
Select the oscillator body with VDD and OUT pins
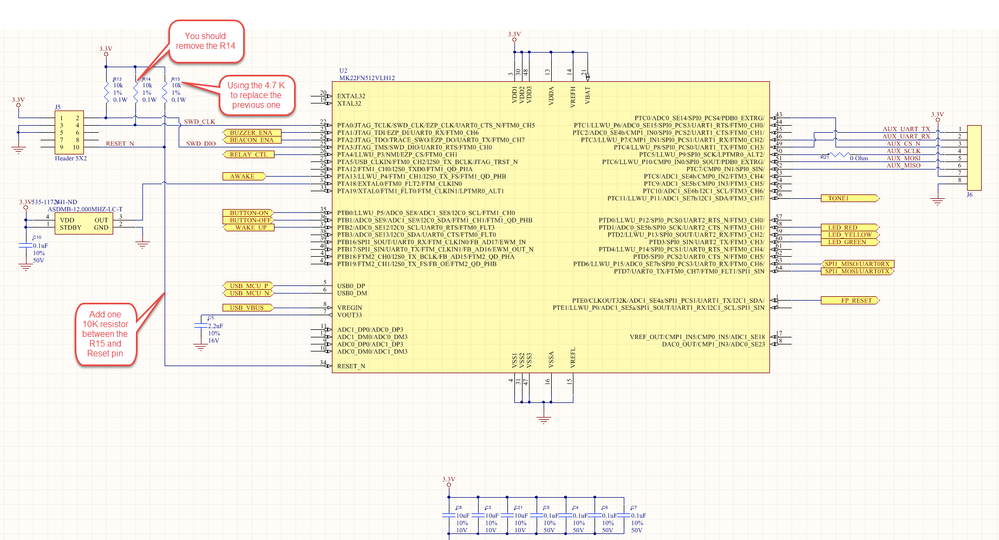tap(83, 224)
